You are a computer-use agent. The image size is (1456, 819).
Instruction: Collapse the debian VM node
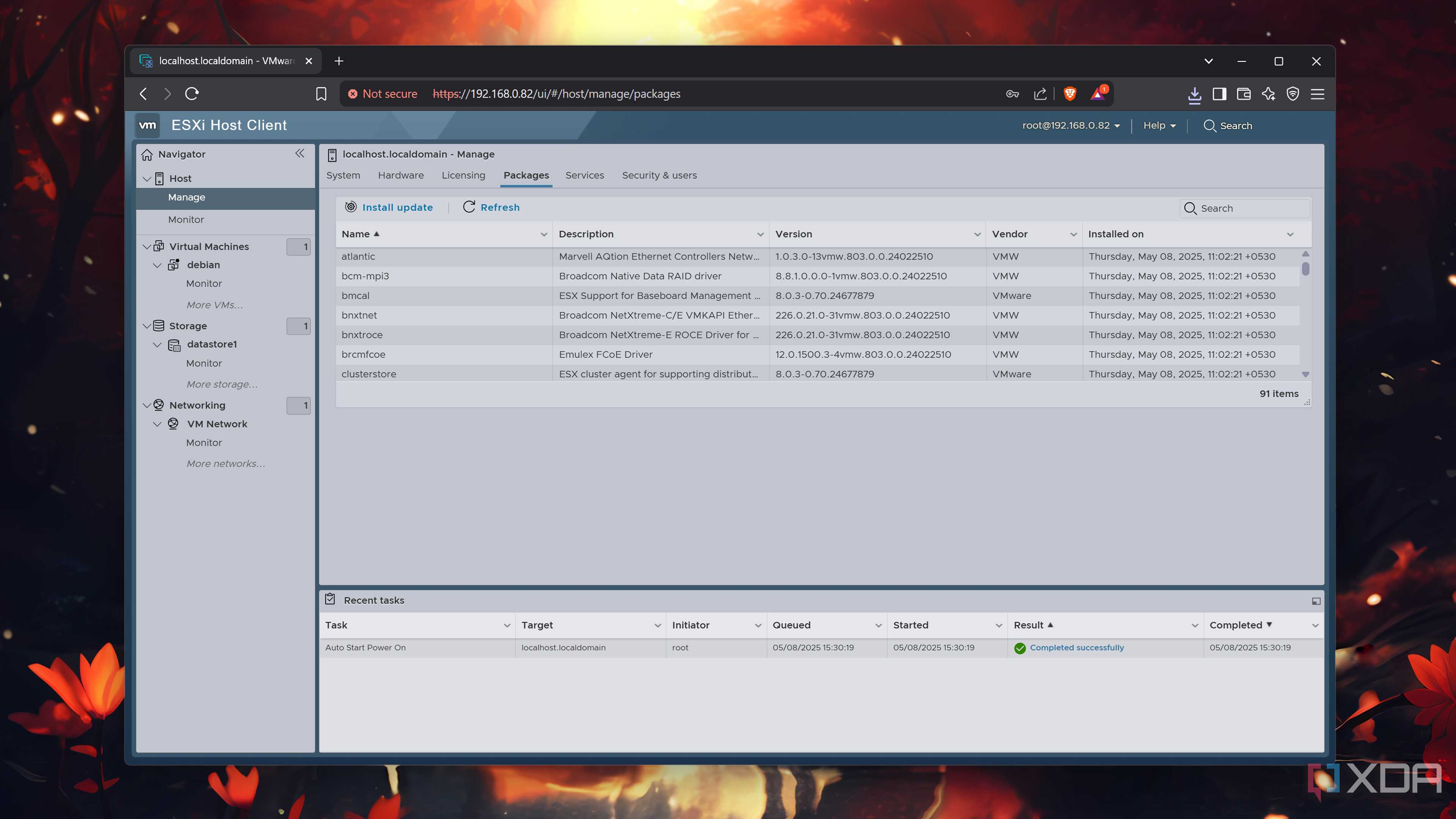click(157, 265)
